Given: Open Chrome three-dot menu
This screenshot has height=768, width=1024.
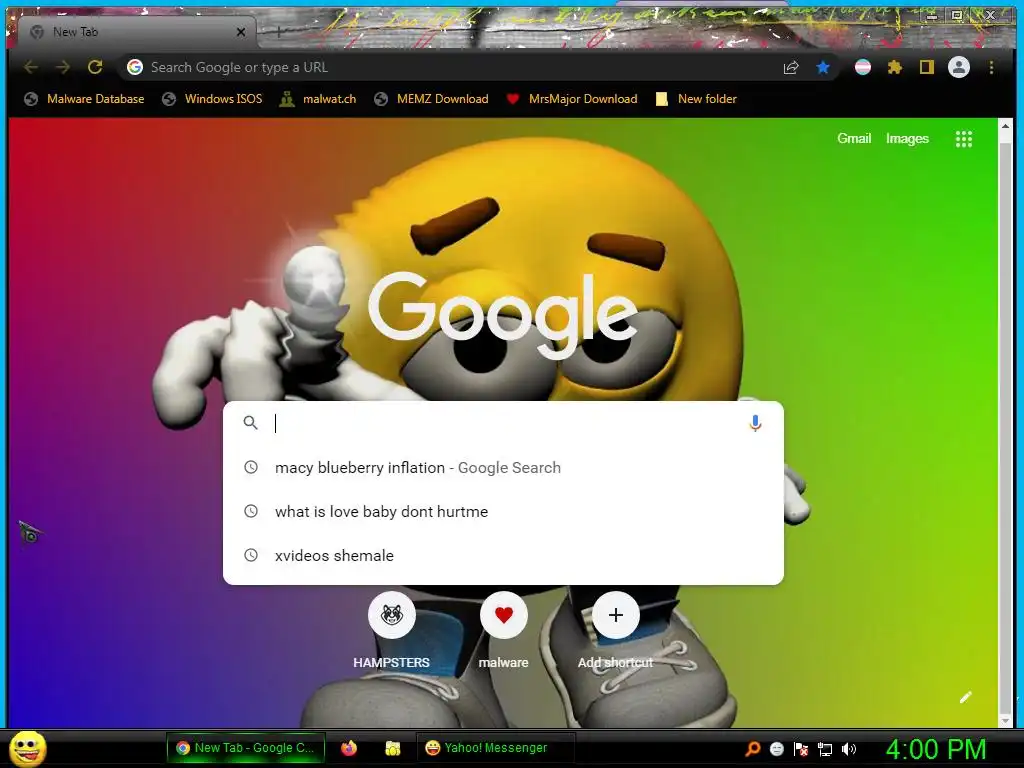Looking at the screenshot, I should coord(991,67).
